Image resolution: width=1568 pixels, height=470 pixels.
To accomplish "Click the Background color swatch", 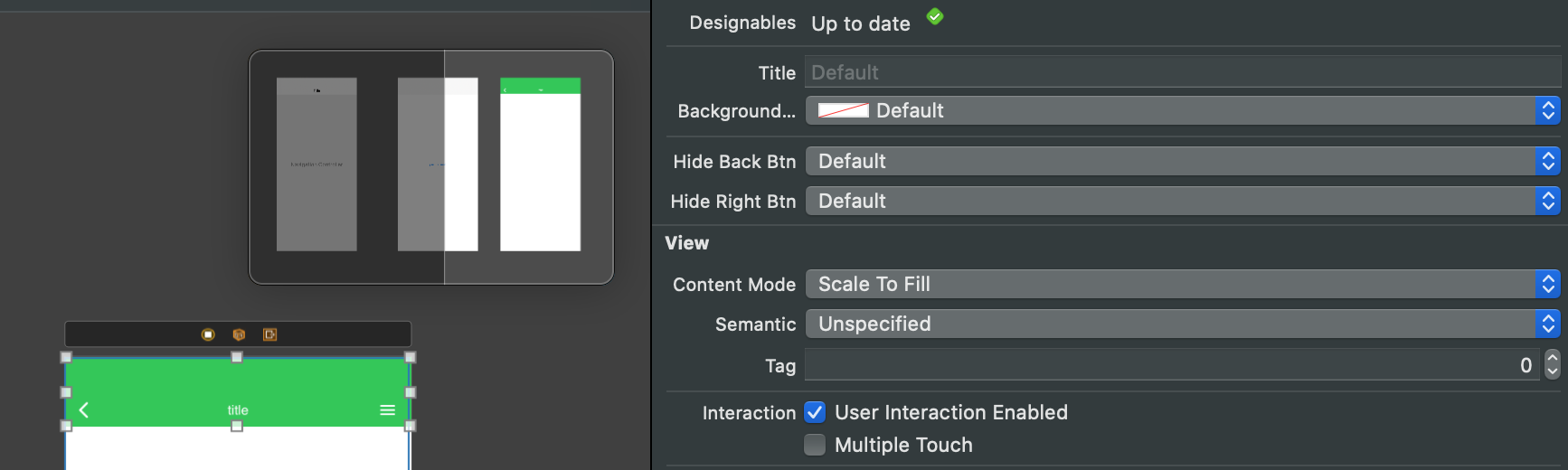I will tap(844, 110).
